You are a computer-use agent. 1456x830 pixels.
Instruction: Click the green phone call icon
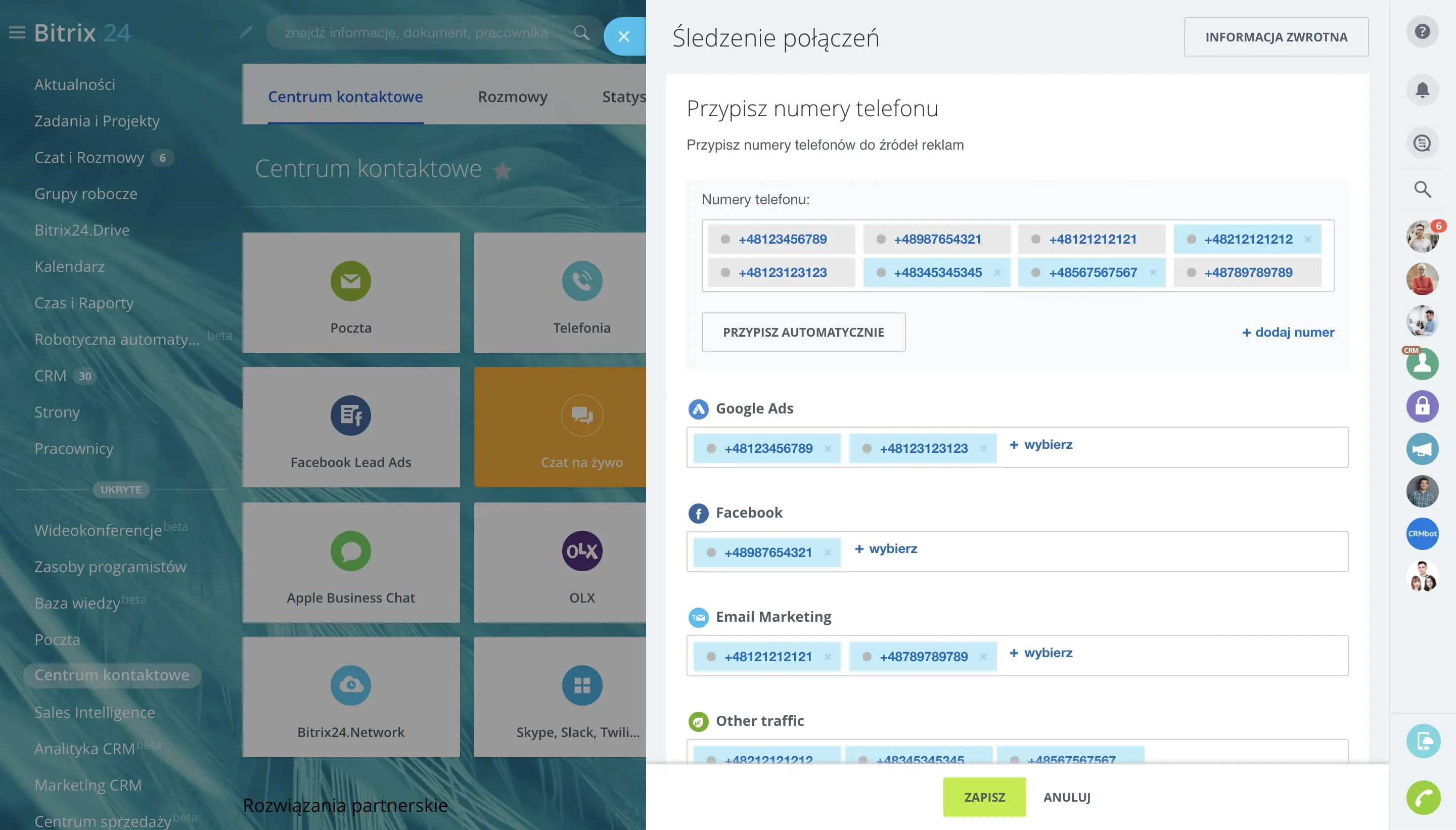(1423, 797)
